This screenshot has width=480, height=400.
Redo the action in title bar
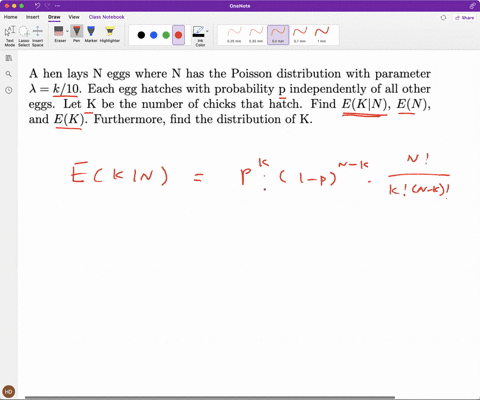(x=47, y=6)
